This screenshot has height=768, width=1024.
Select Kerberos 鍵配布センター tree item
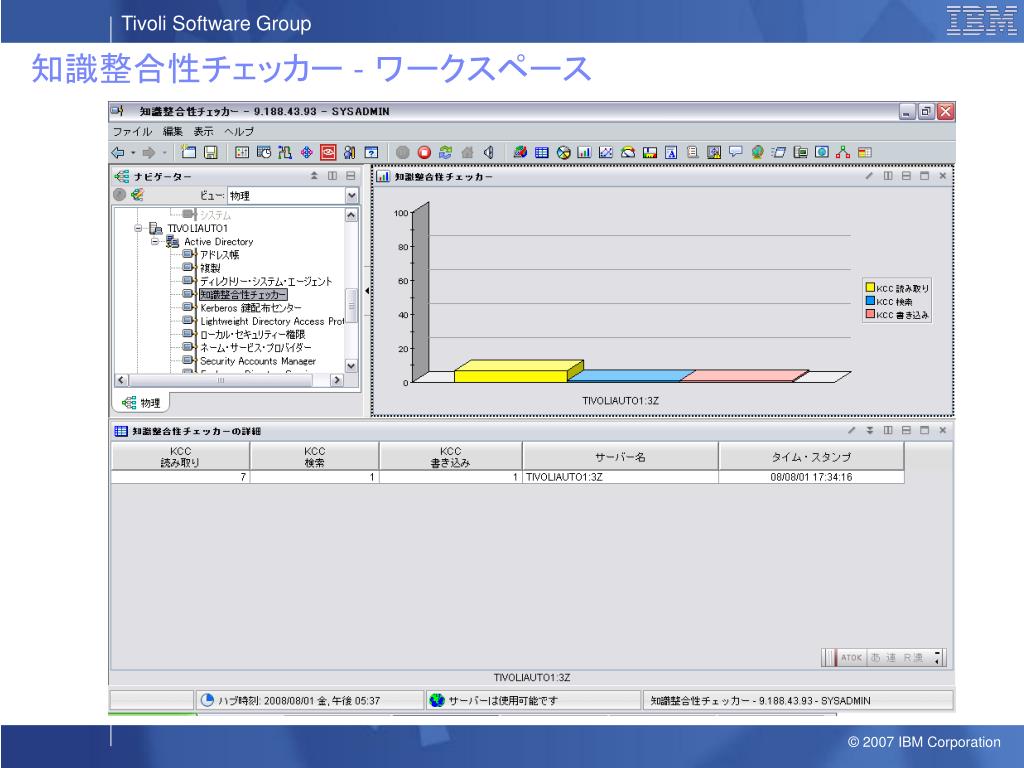pyautogui.click(x=251, y=308)
